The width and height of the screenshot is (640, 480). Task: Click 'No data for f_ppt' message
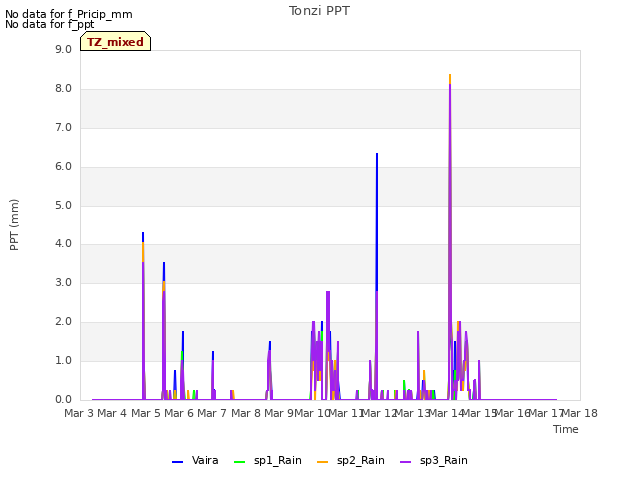[x=50, y=24]
